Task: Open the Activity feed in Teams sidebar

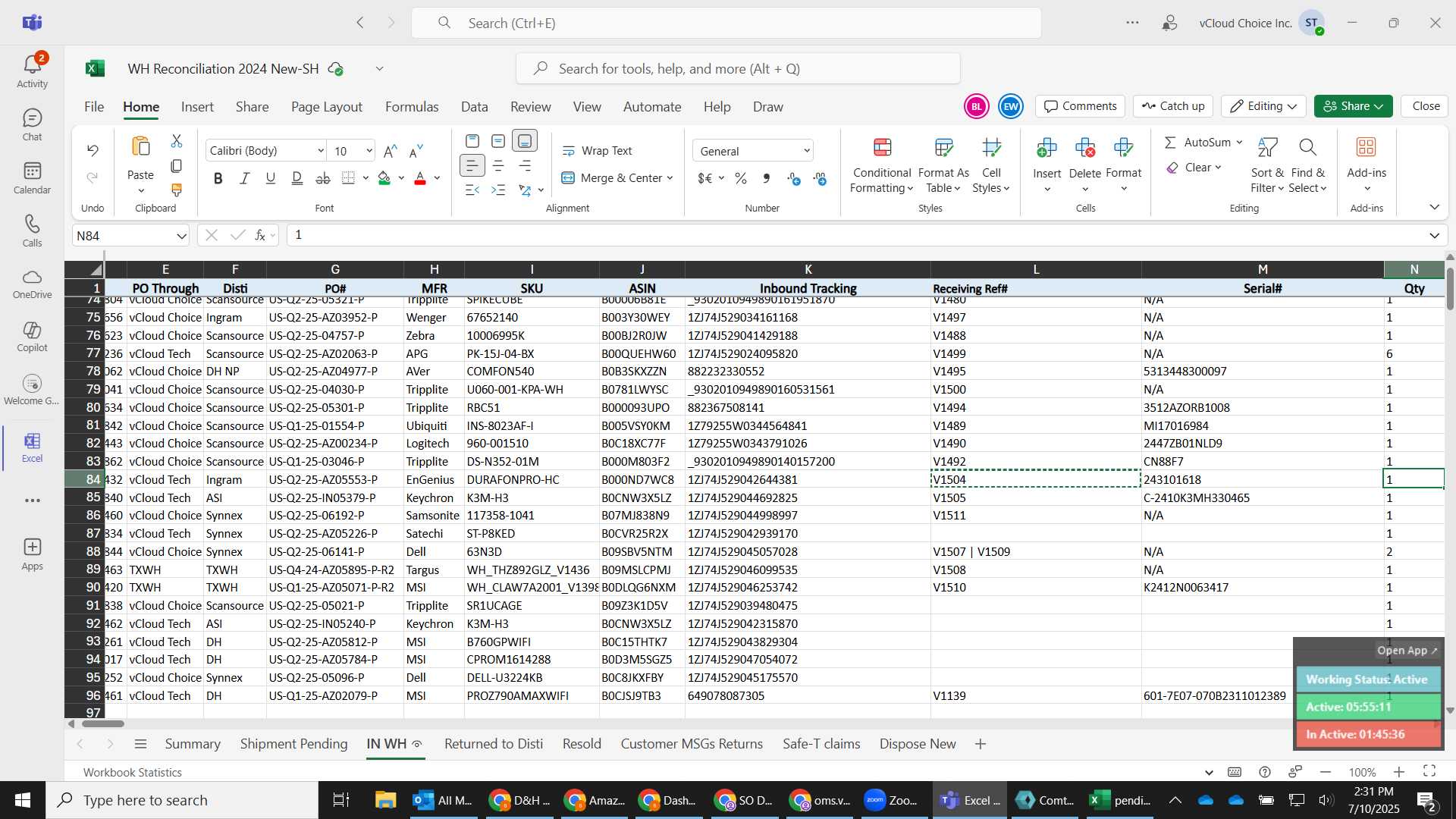Action: coord(32,71)
